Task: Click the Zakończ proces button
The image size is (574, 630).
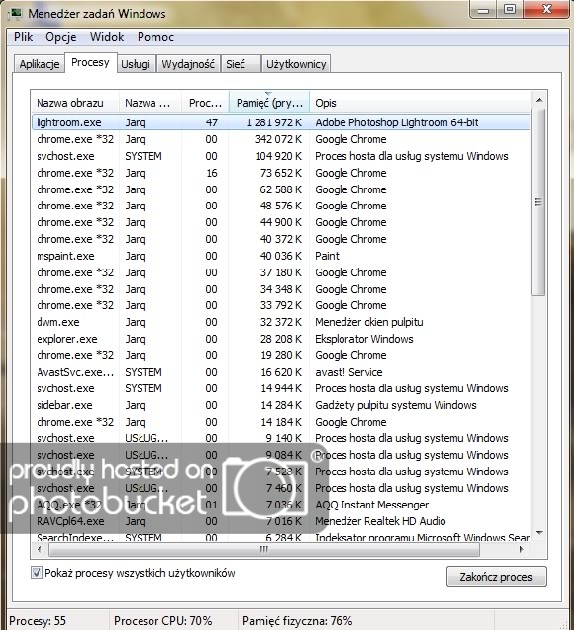Action: [x=496, y=577]
